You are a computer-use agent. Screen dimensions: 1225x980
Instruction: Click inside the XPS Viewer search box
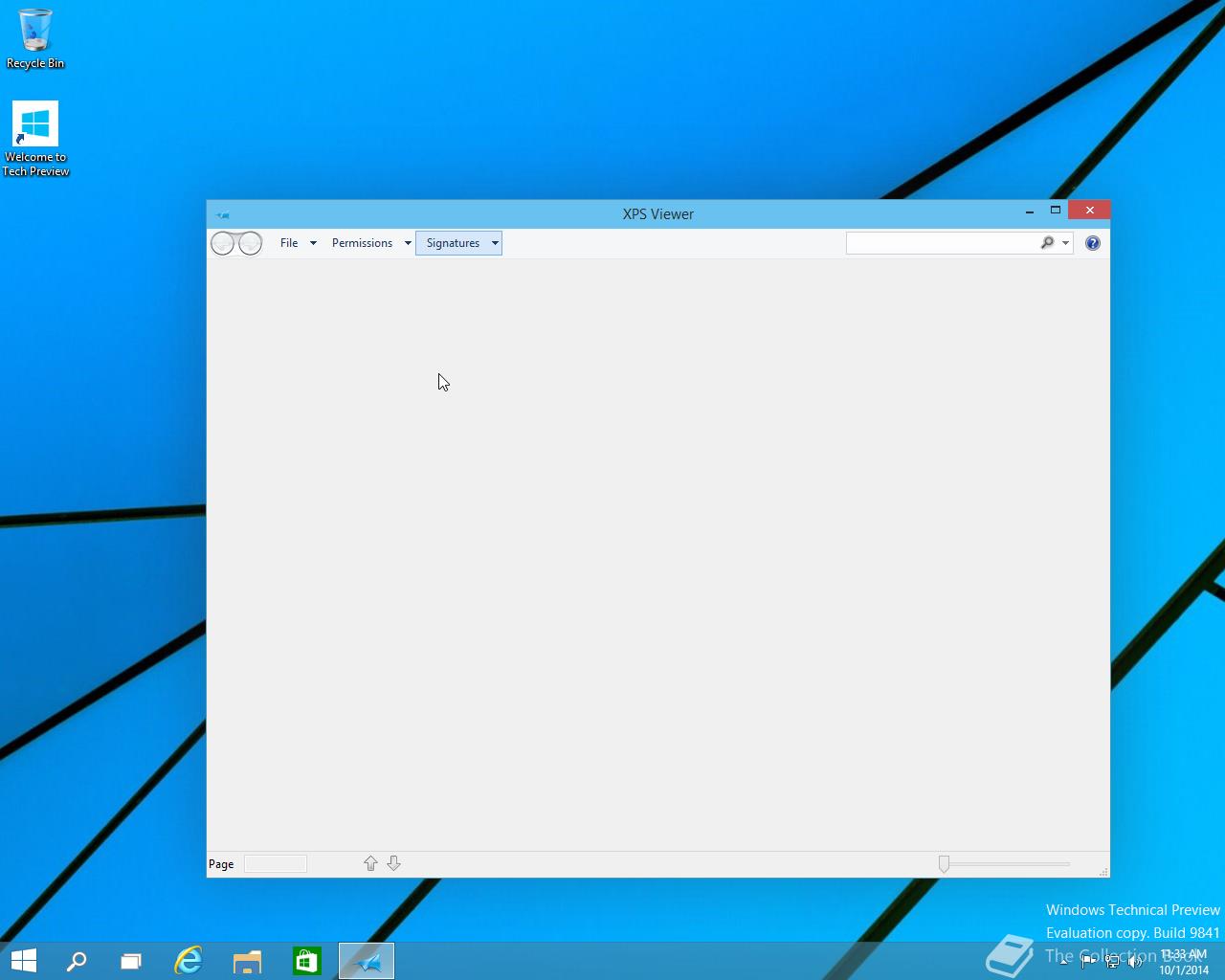pyautogui.click(x=942, y=243)
